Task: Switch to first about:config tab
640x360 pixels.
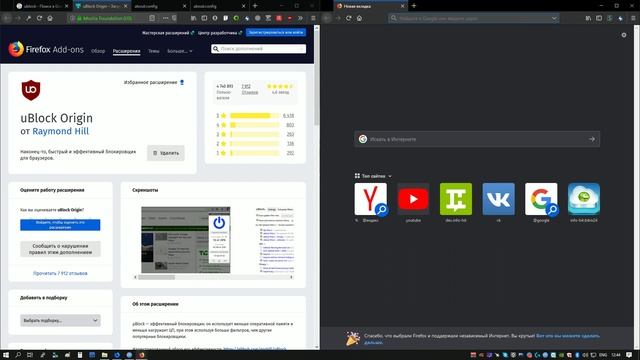Action: click(160, 6)
